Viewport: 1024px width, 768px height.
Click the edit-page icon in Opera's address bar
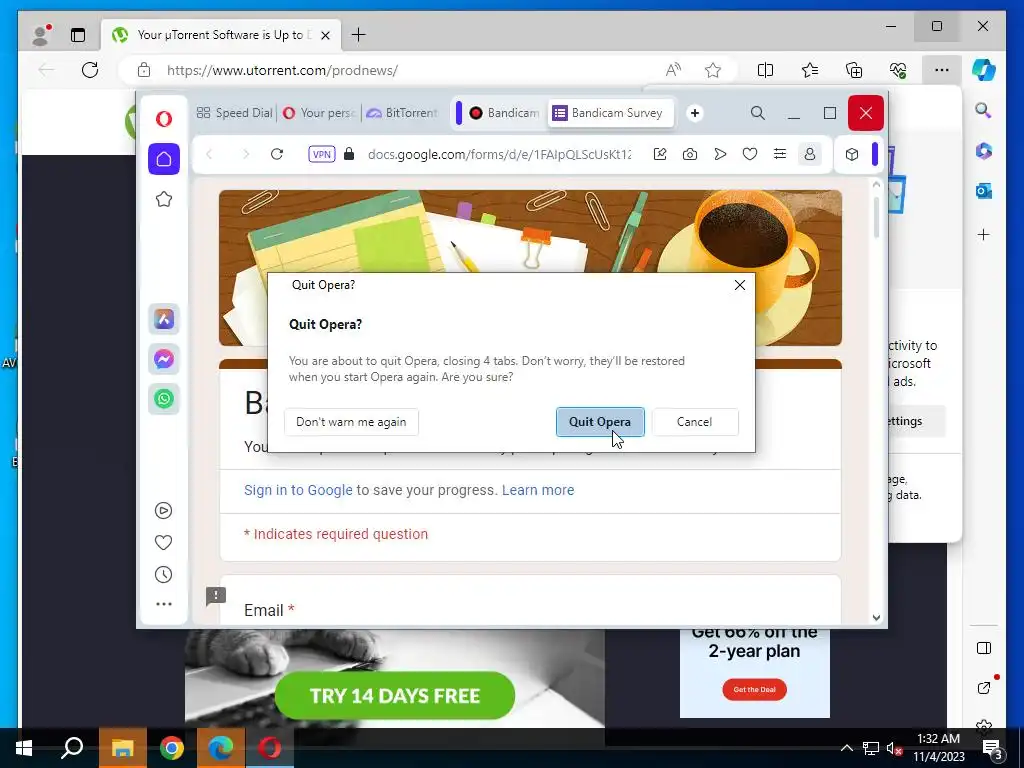click(660, 154)
